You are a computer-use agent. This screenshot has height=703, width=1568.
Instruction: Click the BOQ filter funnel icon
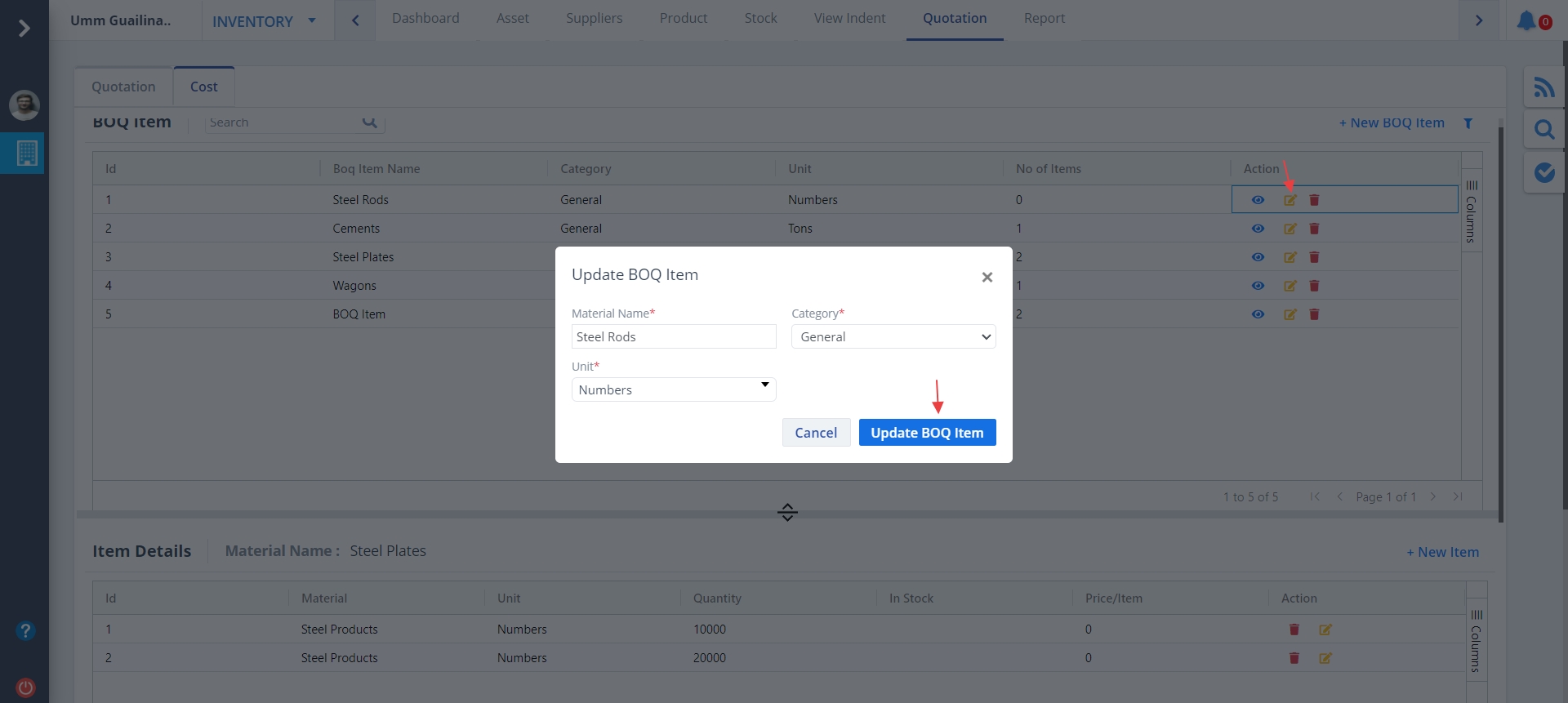point(1468,123)
